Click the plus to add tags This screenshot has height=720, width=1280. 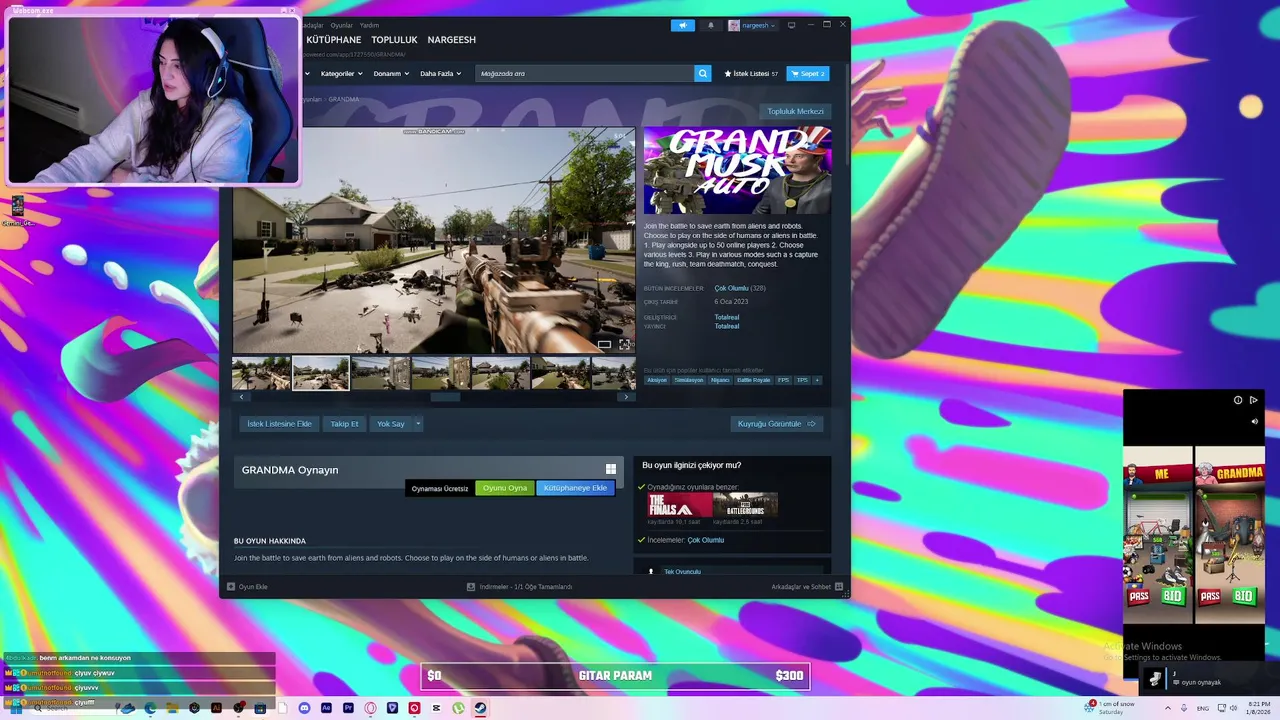(817, 380)
